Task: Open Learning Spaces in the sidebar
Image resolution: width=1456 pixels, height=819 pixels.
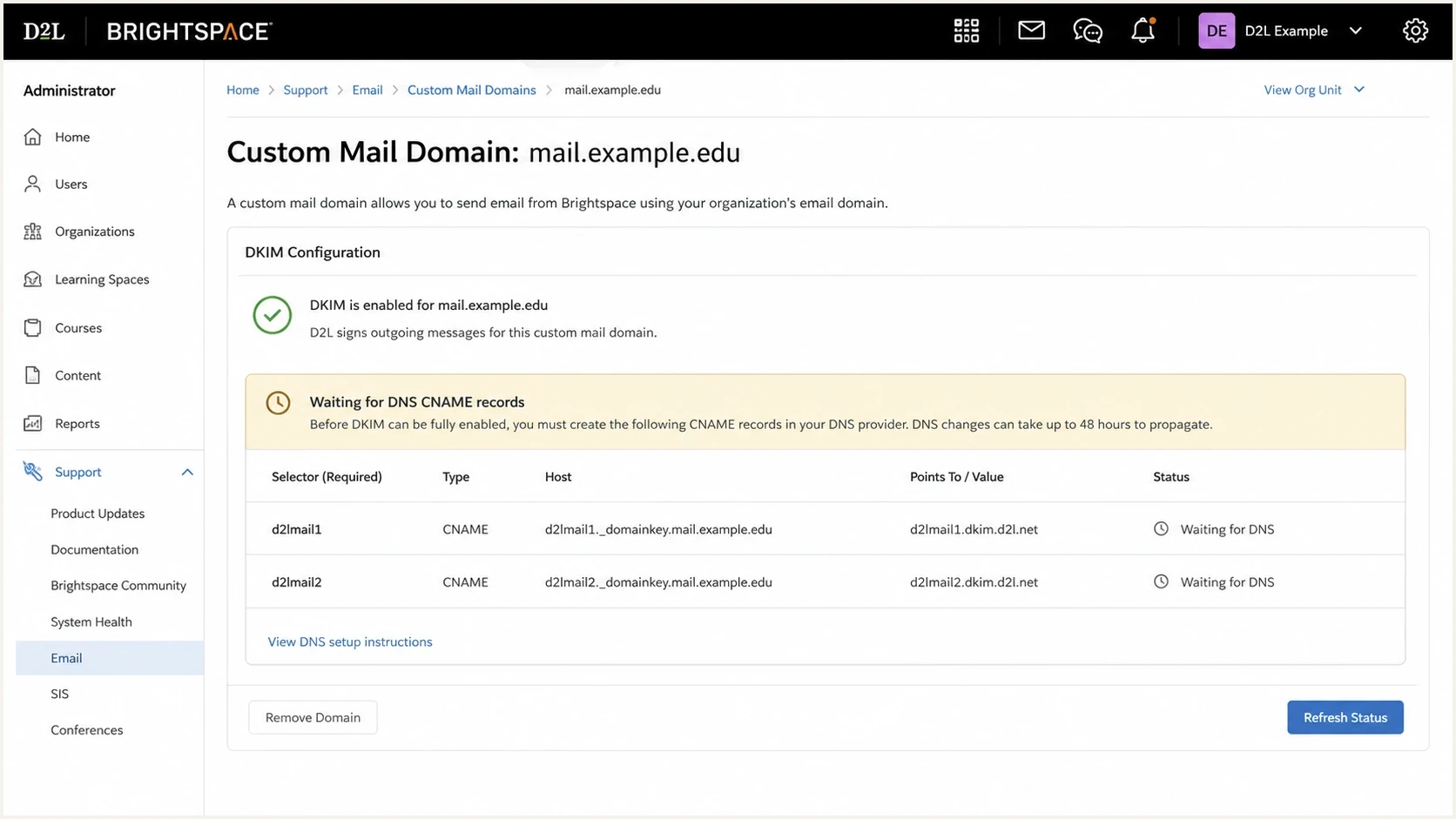Action: pyautogui.click(x=102, y=279)
